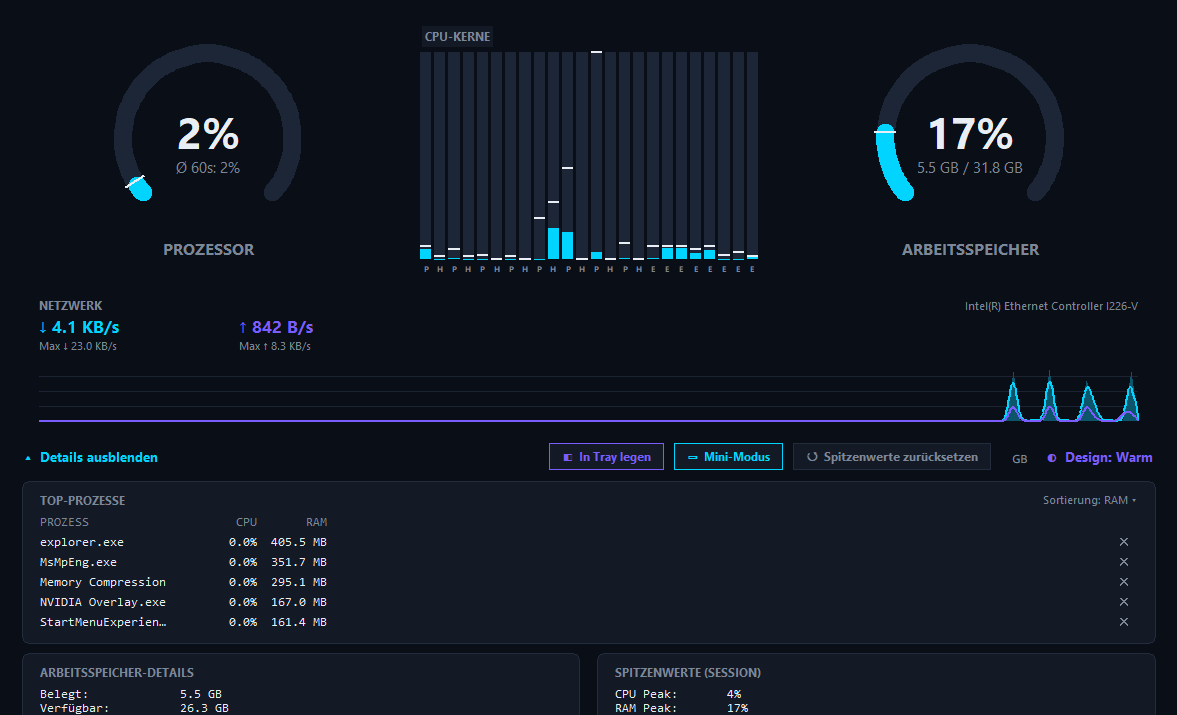
Task: Click the '26.3 GB' available memory value
Action: pos(204,707)
